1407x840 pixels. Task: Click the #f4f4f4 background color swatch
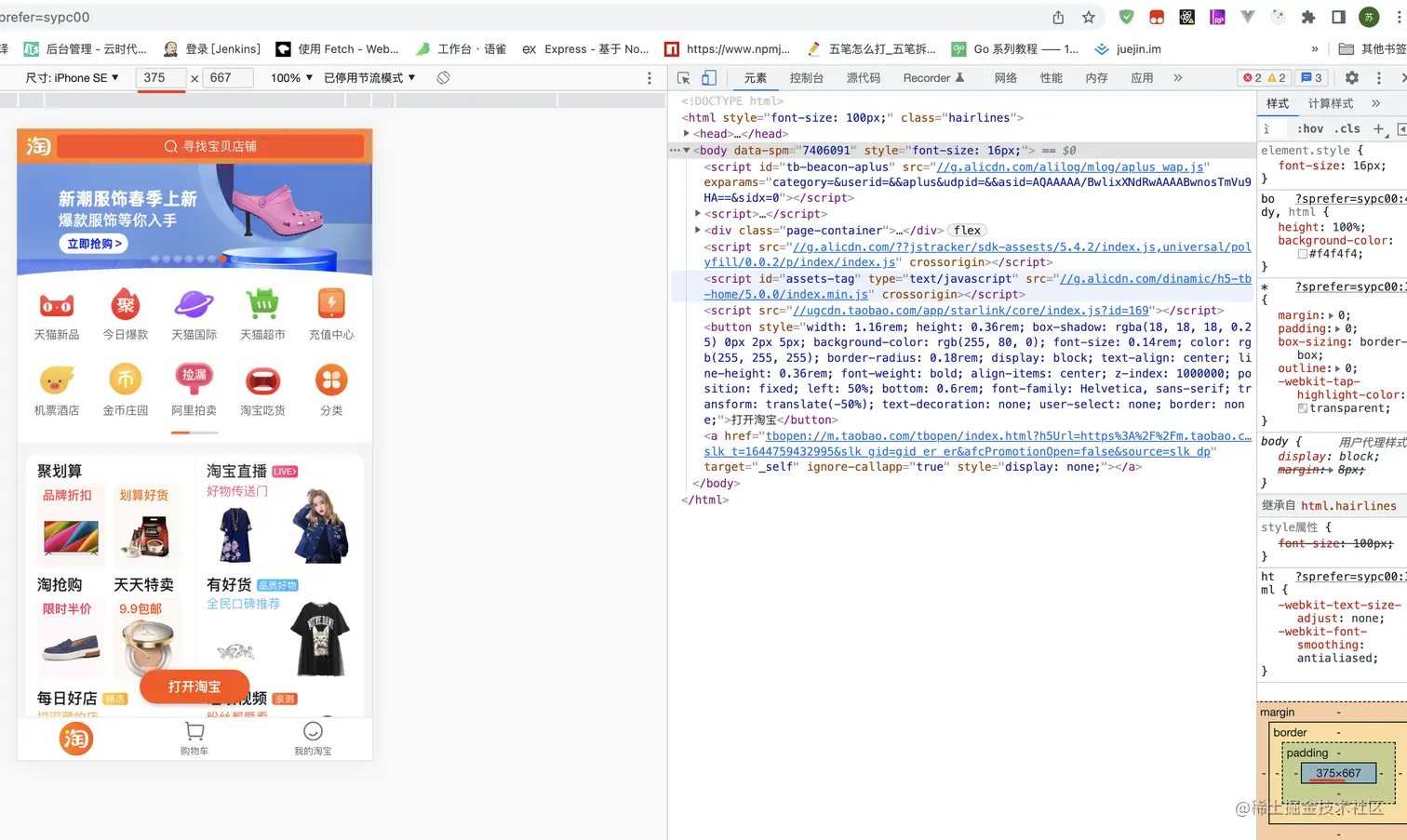tap(1303, 254)
